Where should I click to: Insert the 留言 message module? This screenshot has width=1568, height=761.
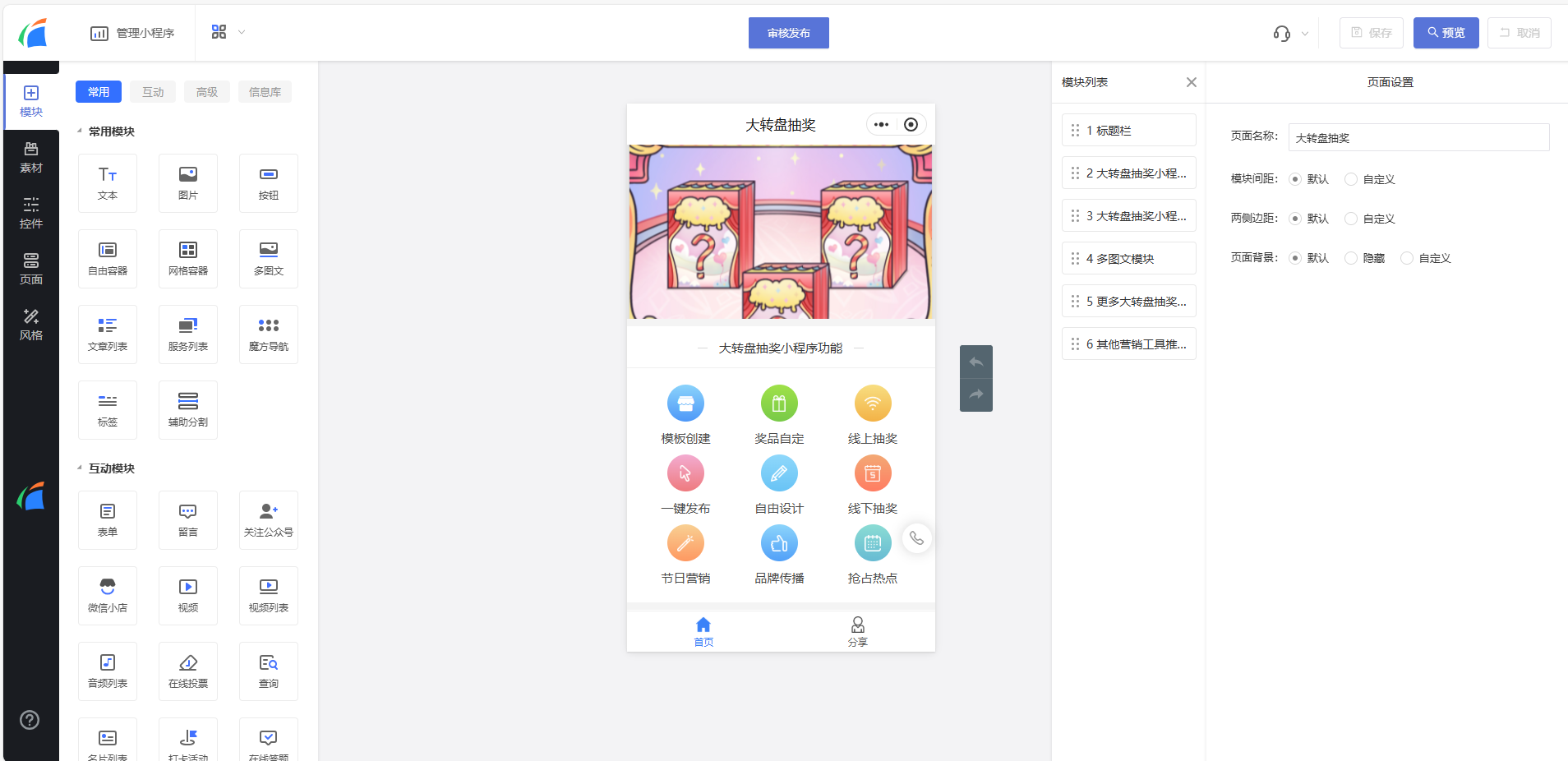coord(188,520)
